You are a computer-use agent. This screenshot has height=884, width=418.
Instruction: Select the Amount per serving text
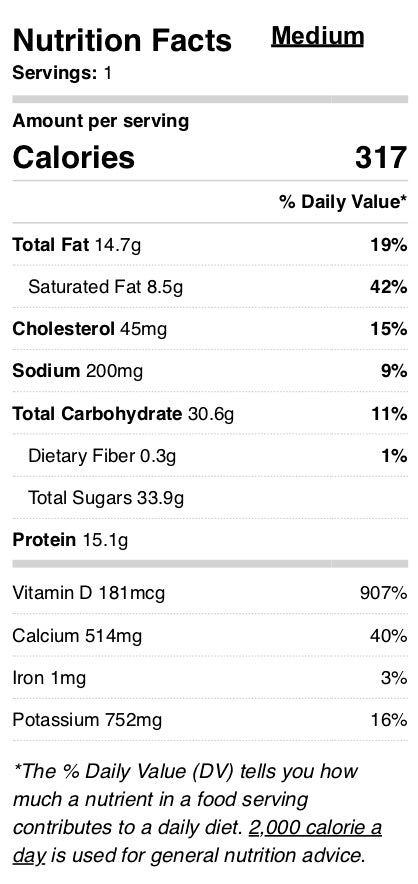(x=100, y=121)
